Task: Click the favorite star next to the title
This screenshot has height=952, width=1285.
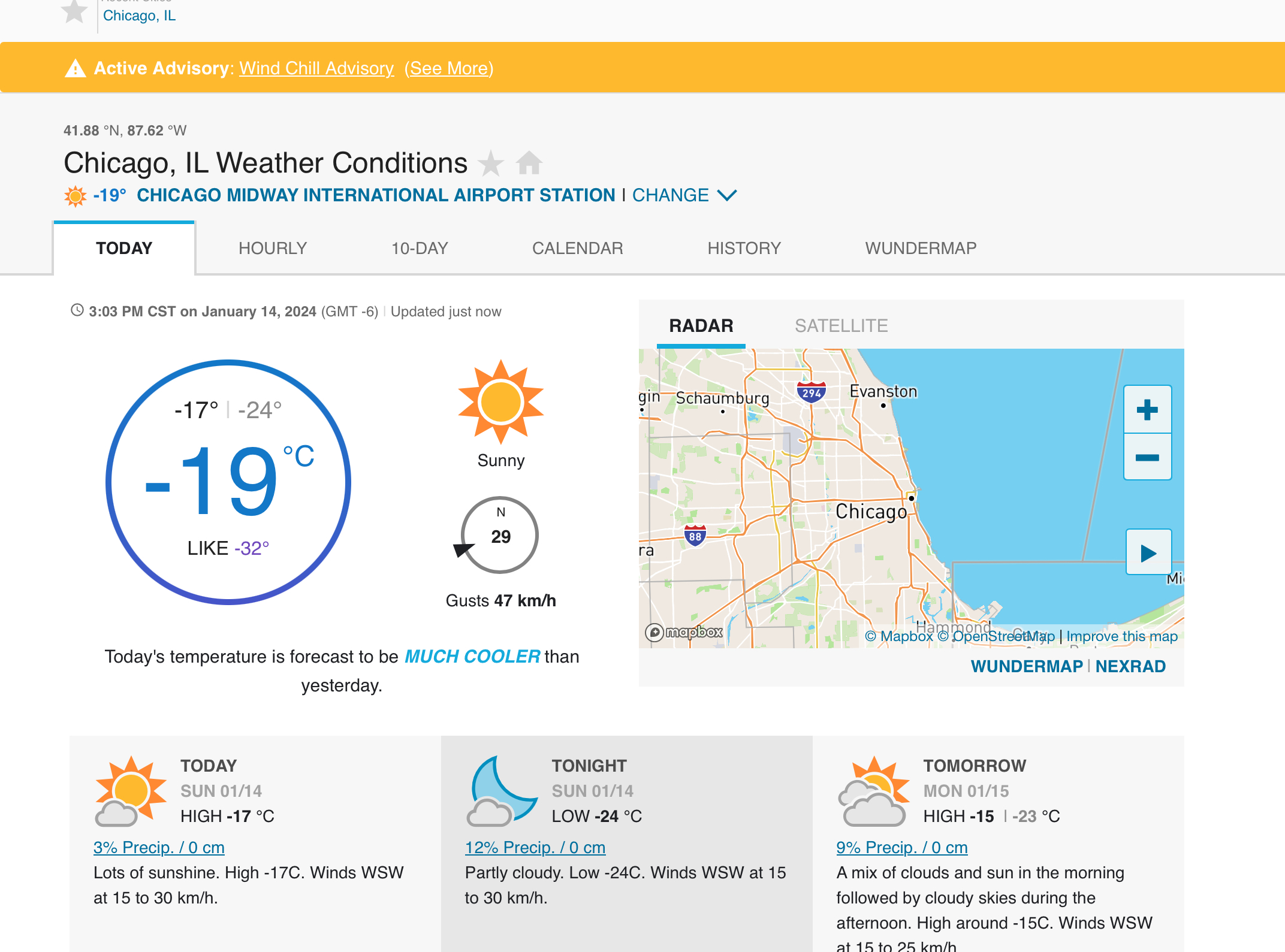Action: (491, 163)
